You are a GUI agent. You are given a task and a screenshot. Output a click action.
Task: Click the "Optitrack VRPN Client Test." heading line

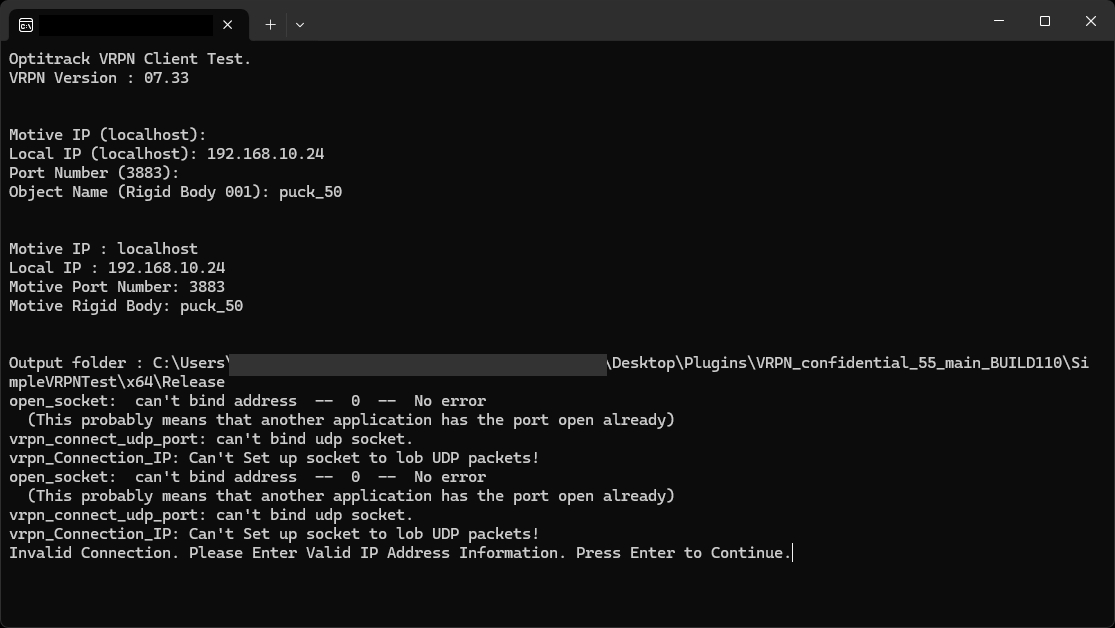point(130,59)
